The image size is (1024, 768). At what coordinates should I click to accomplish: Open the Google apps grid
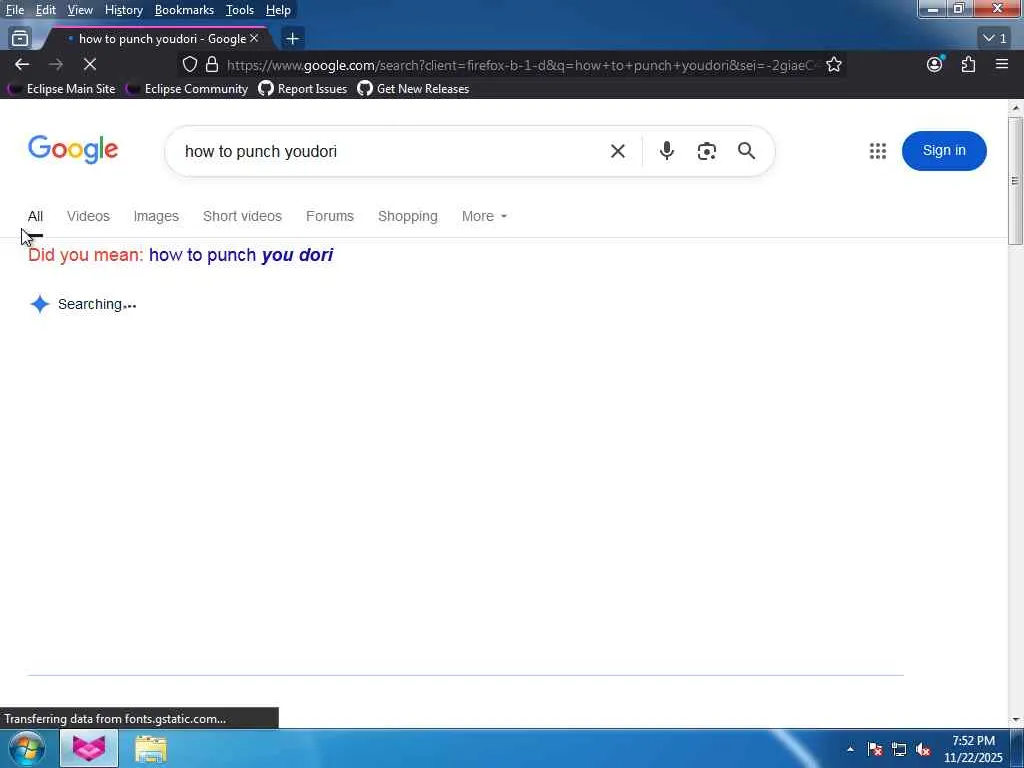pyautogui.click(x=878, y=151)
